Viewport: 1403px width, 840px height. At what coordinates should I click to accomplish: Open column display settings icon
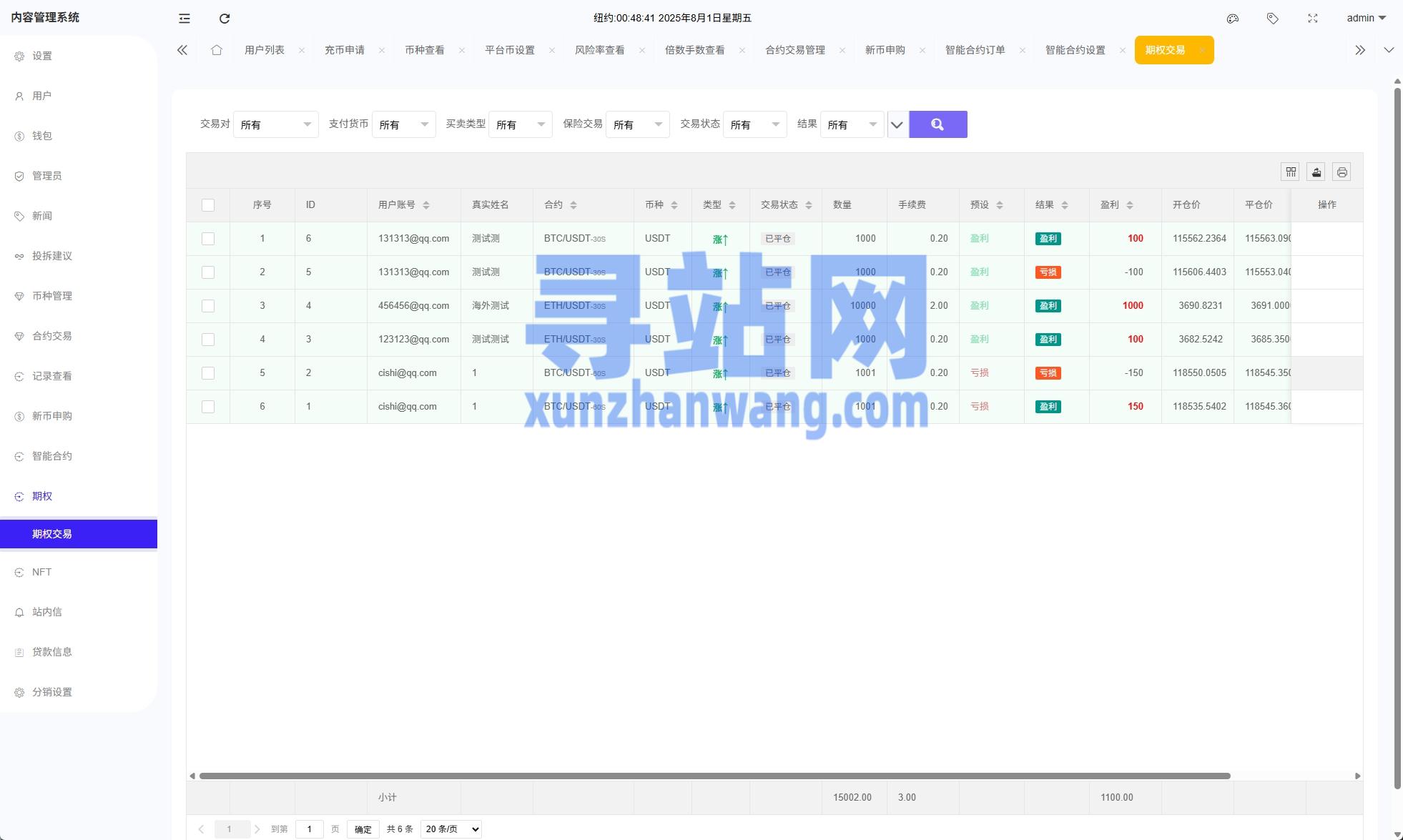pyautogui.click(x=1291, y=172)
